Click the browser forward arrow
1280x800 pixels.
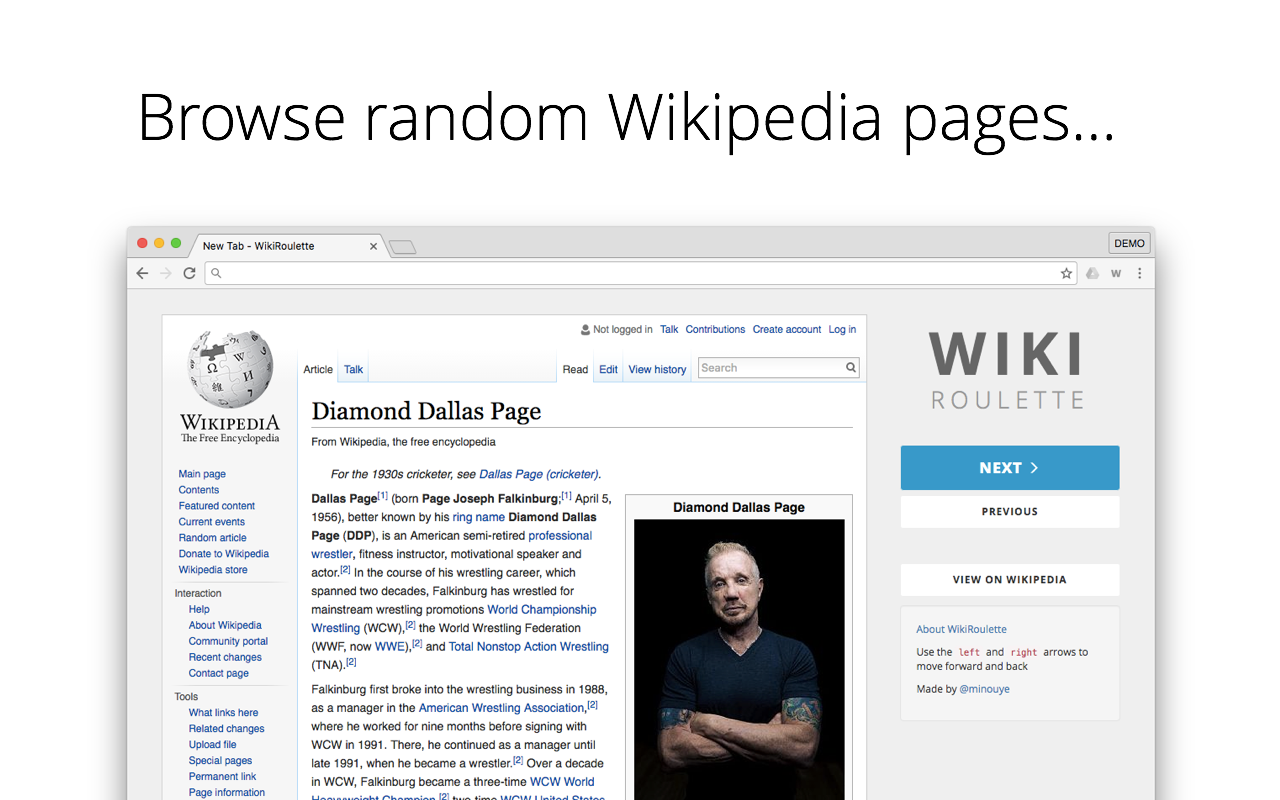point(165,273)
